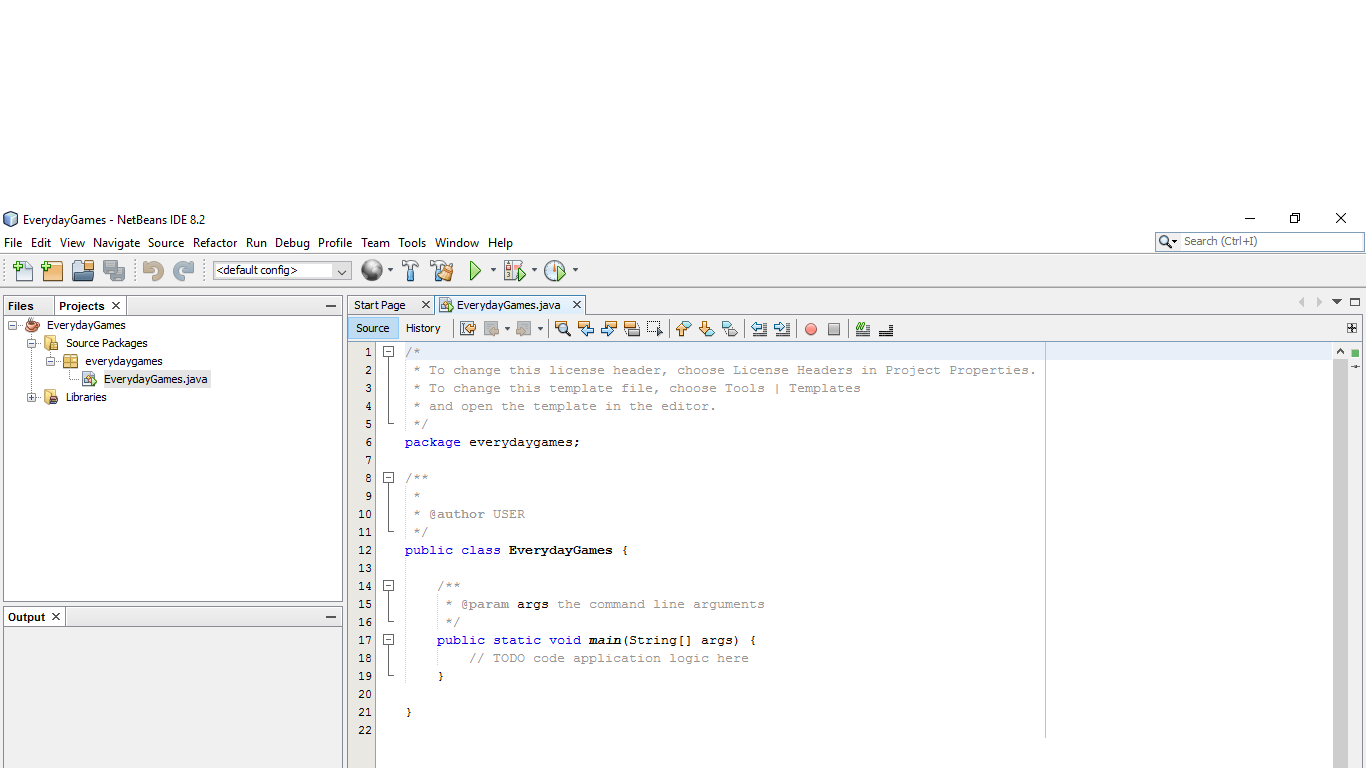Toggle bookmark on current line
The image size is (1366, 768).
730,329
